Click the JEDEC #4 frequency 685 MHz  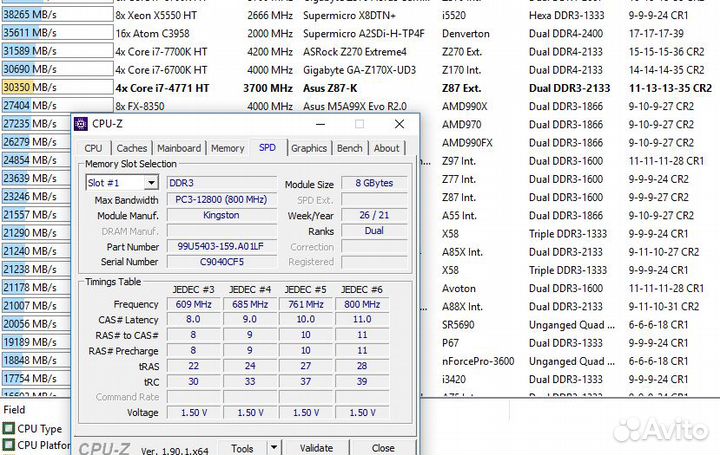click(x=250, y=304)
